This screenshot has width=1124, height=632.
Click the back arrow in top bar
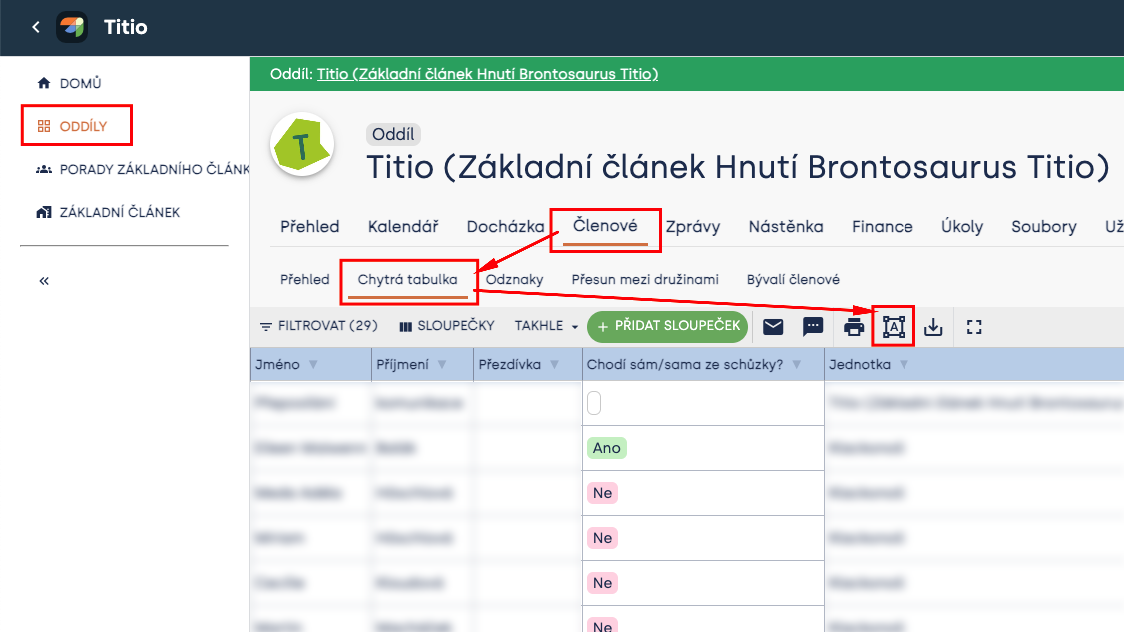click(36, 27)
